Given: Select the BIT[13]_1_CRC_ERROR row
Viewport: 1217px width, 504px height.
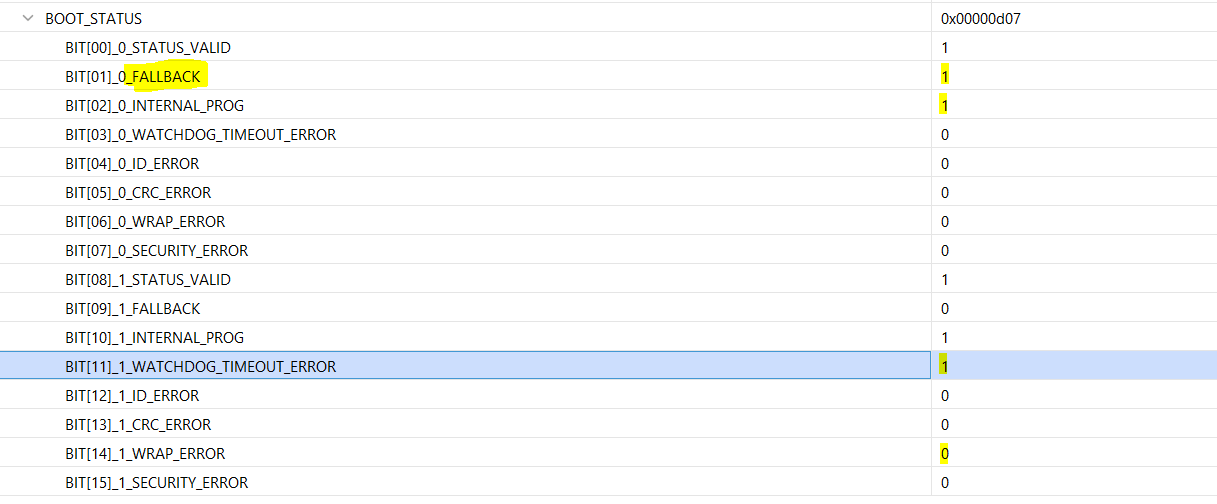Looking at the screenshot, I should point(138,424).
